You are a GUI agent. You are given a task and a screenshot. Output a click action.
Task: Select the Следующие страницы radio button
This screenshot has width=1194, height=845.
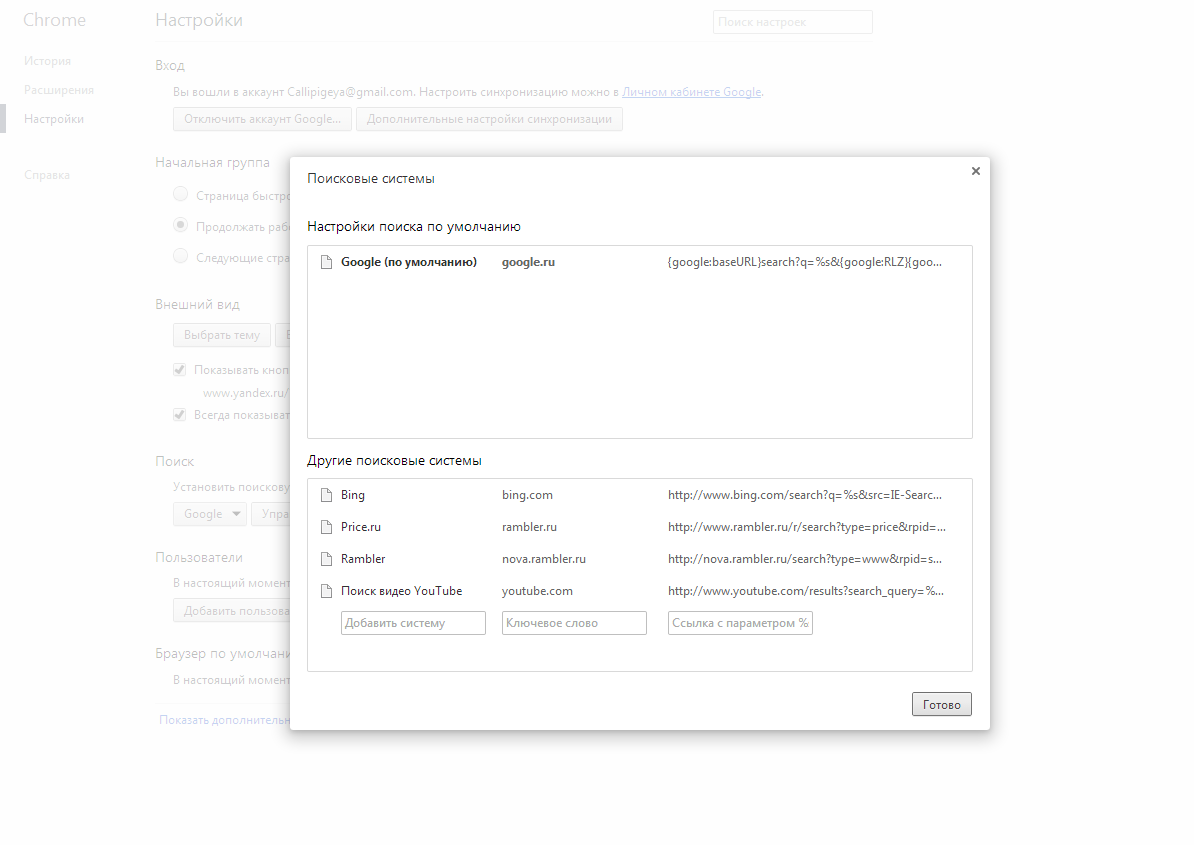click(x=180, y=257)
